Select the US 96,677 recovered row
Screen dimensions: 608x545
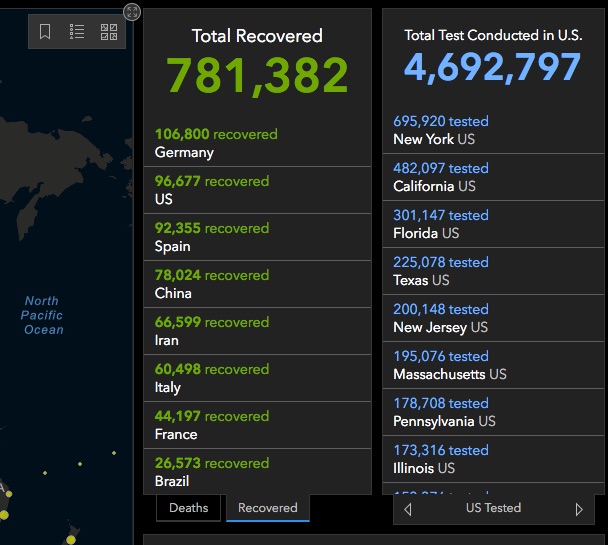tap(257, 190)
